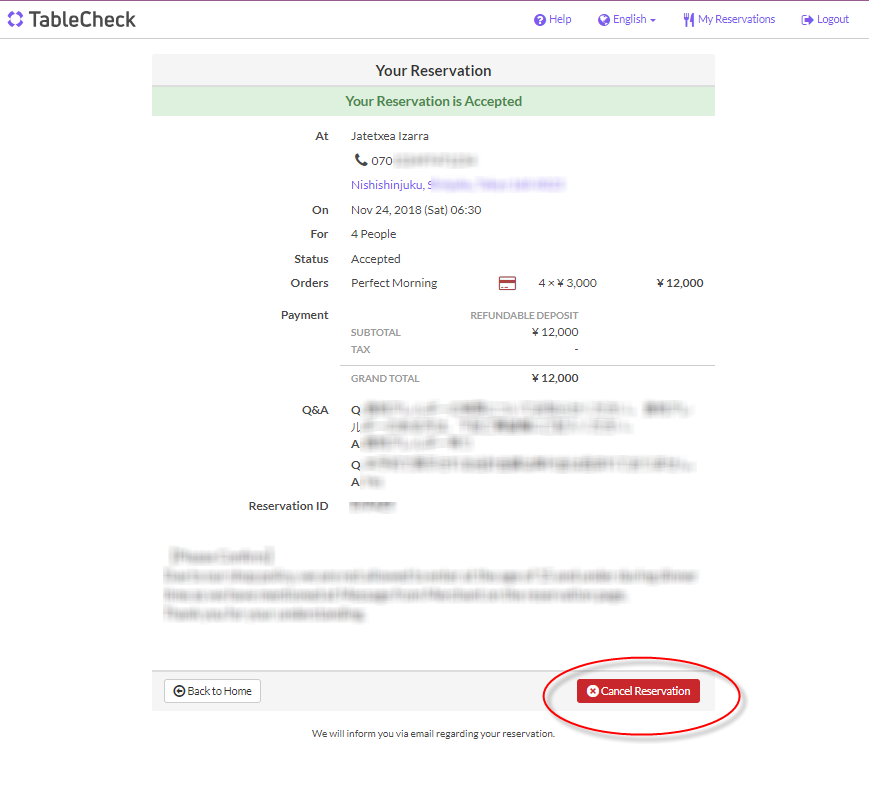The height and width of the screenshot is (786, 869).
Task: Select Help in the top navigation
Action: click(x=560, y=19)
